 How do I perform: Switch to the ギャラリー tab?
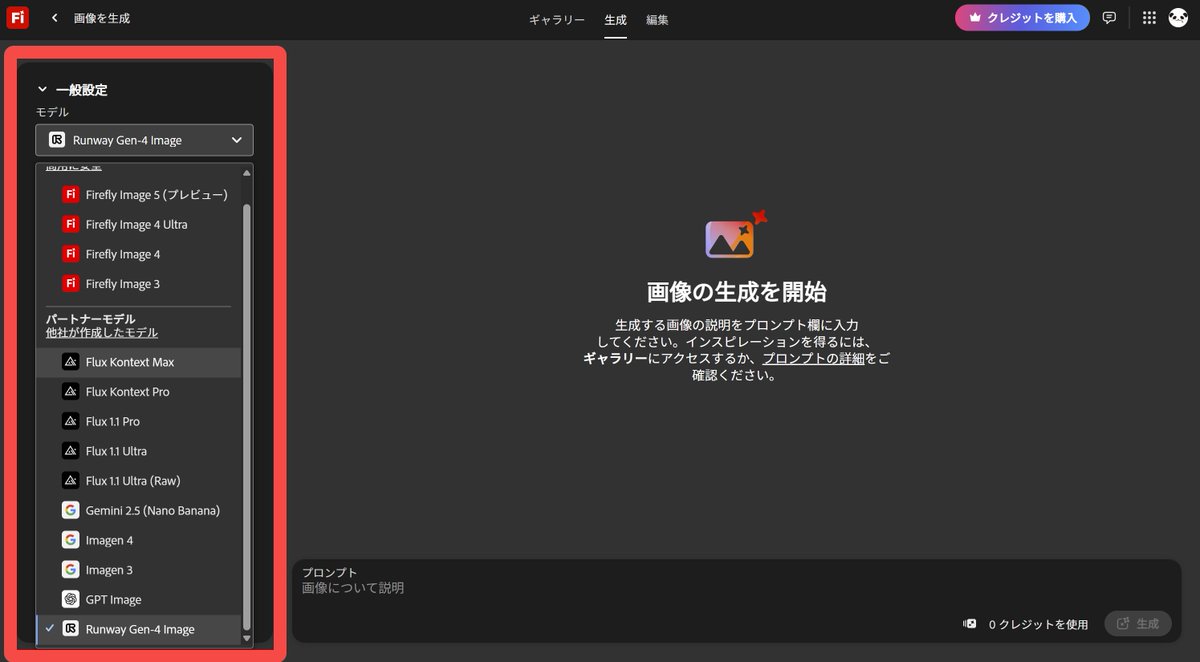[556, 18]
